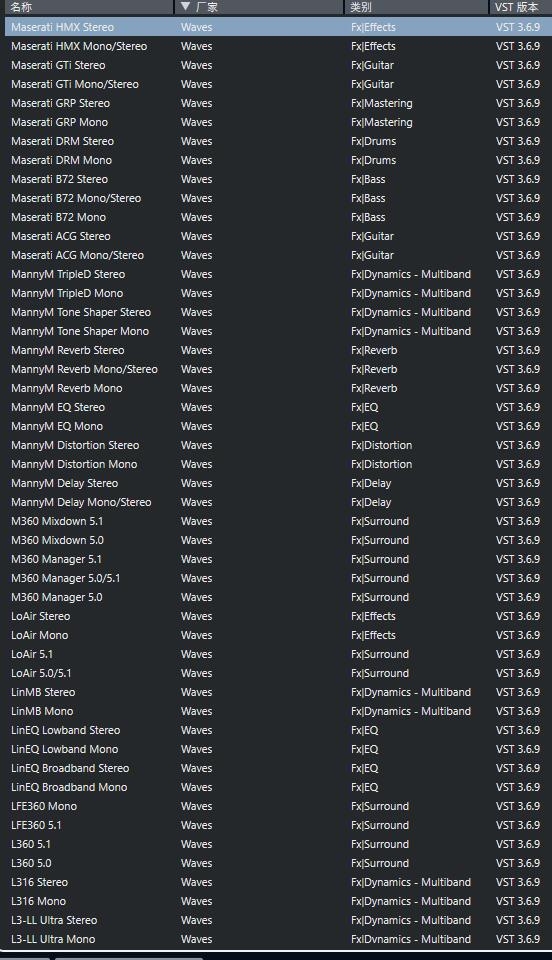Pick MannyM Reverb Mono/Stereo entry
The image size is (552, 960).
click(x=278, y=369)
